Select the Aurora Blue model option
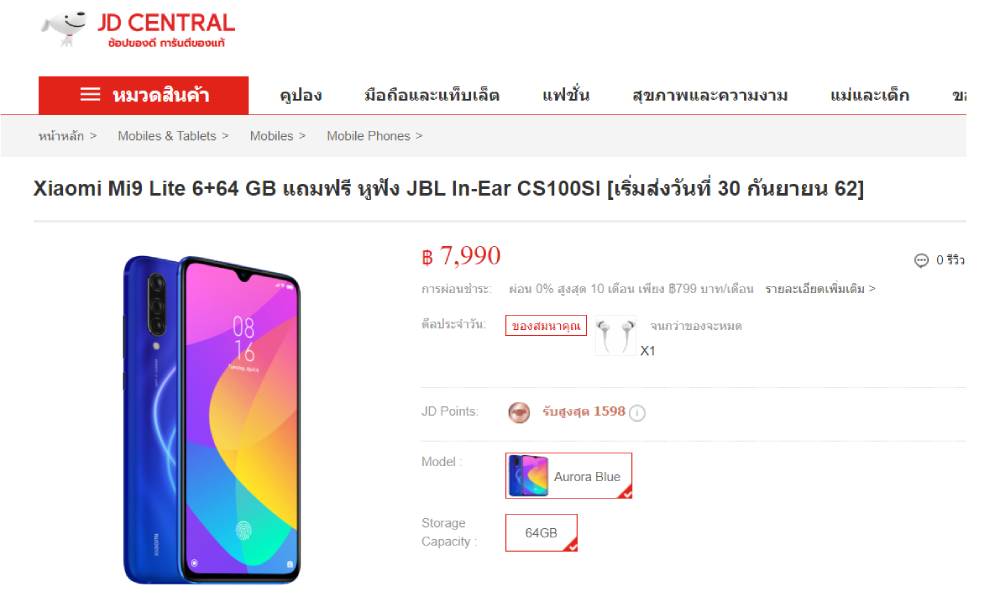This screenshot has height=597, width=1000. pyautogui.click(x=568, y=476)
